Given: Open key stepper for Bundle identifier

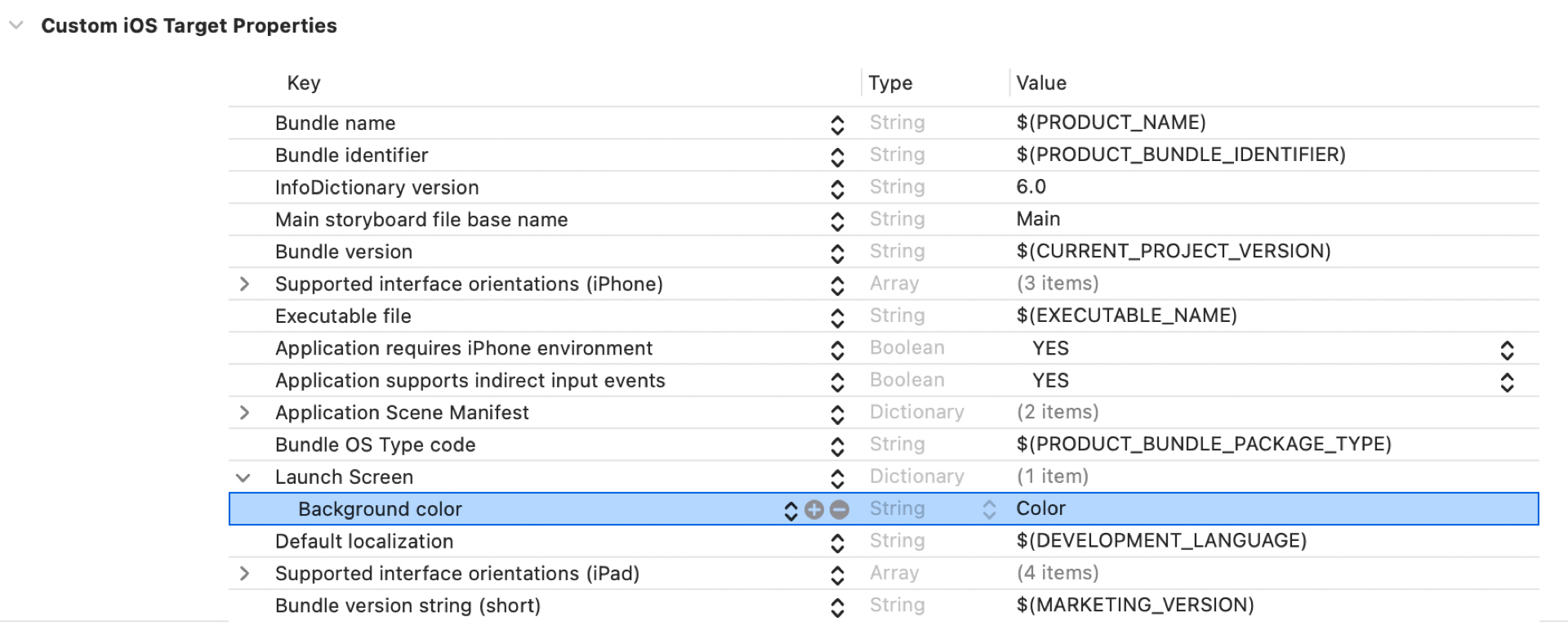Looking at the screenshot, I should [x=837, y=157].
